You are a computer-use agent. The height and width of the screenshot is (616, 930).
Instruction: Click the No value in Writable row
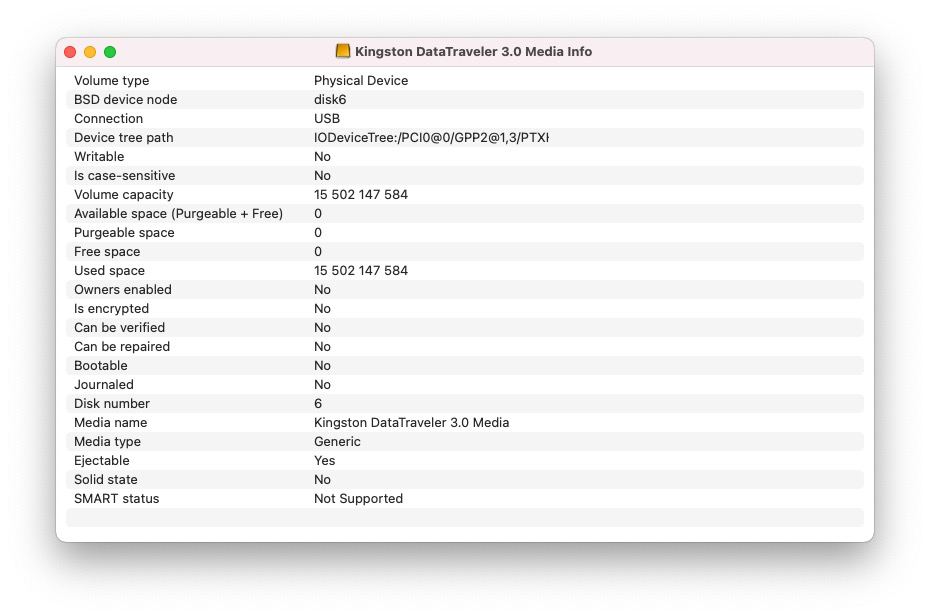coord(322,157)
